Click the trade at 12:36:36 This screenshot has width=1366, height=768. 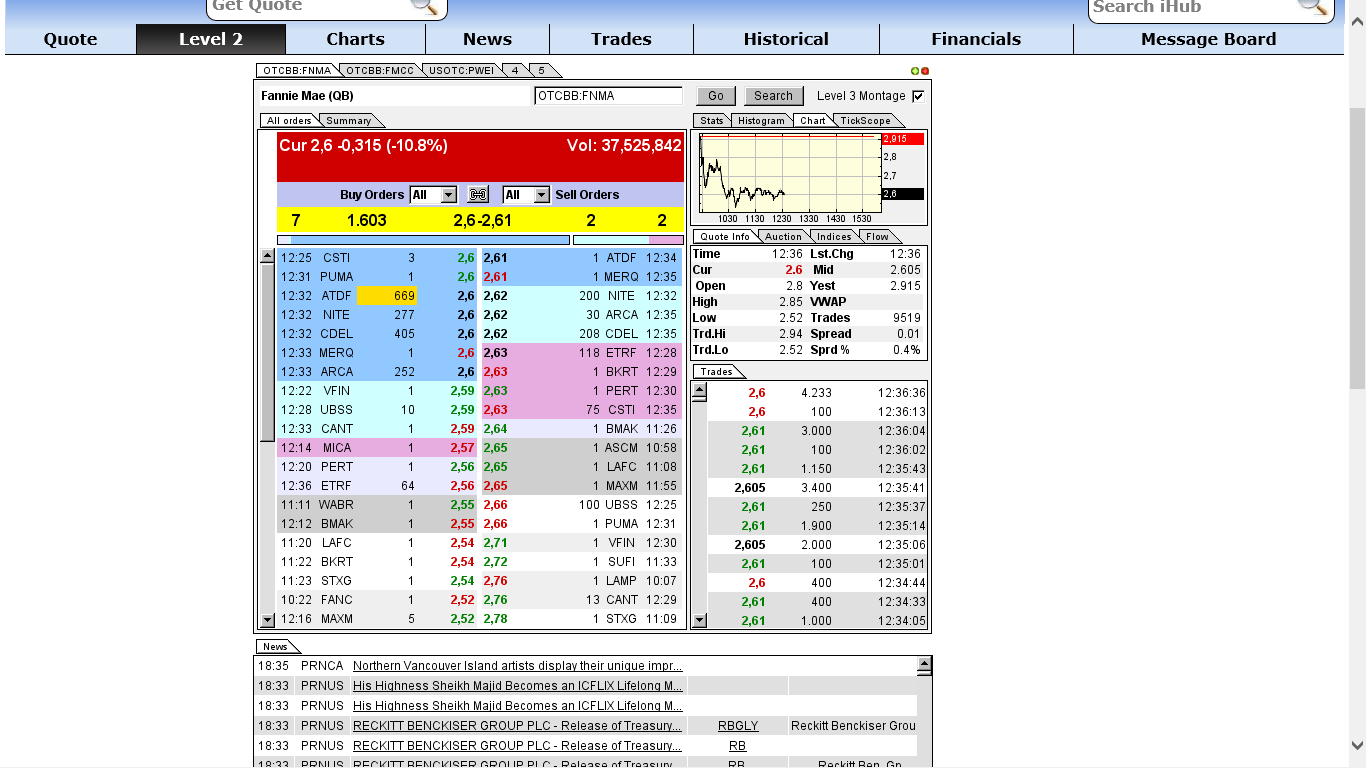tap(818, 393)
